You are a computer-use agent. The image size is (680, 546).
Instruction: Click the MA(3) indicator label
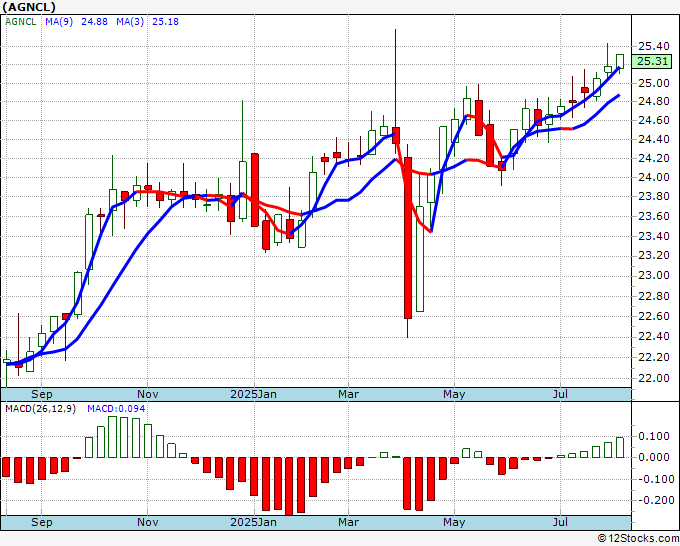point(130,22)
